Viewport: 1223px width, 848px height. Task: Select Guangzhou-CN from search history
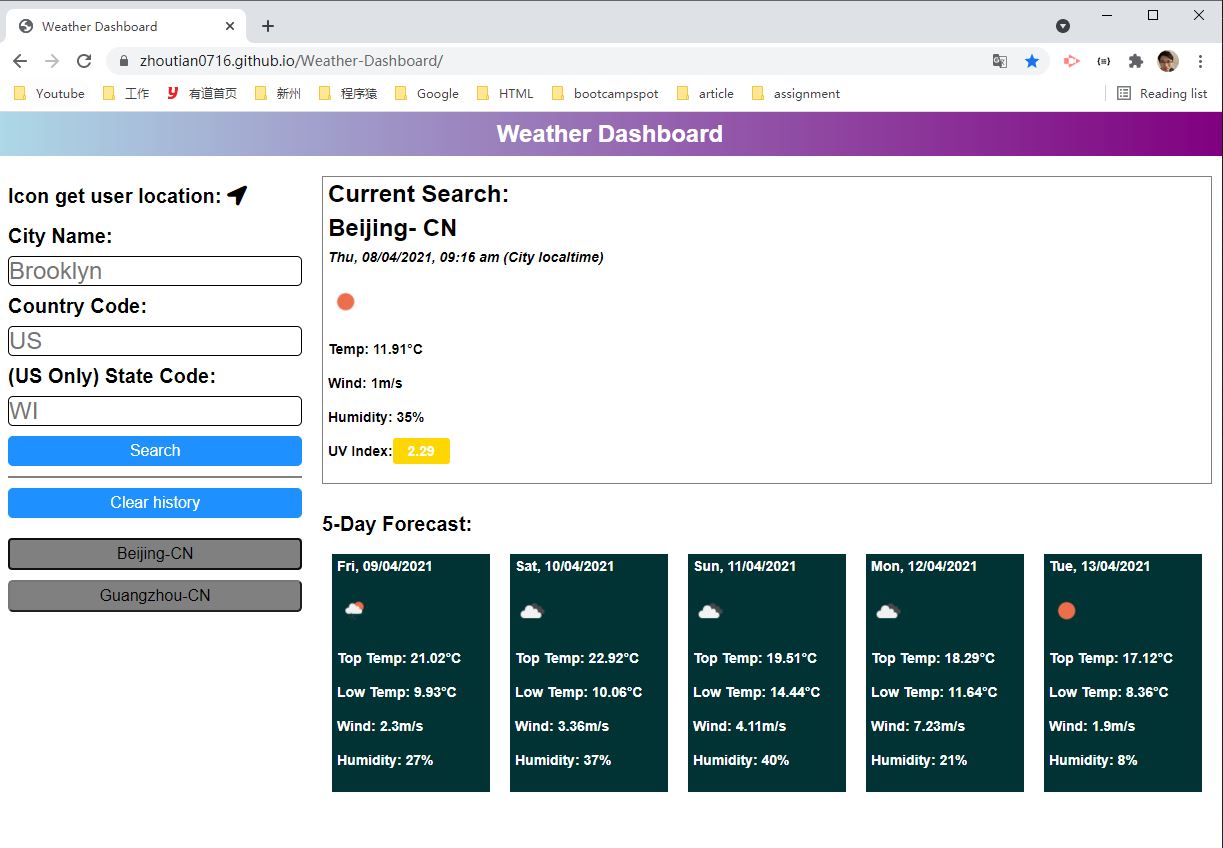pyautogui.click(x=155, y=596)
